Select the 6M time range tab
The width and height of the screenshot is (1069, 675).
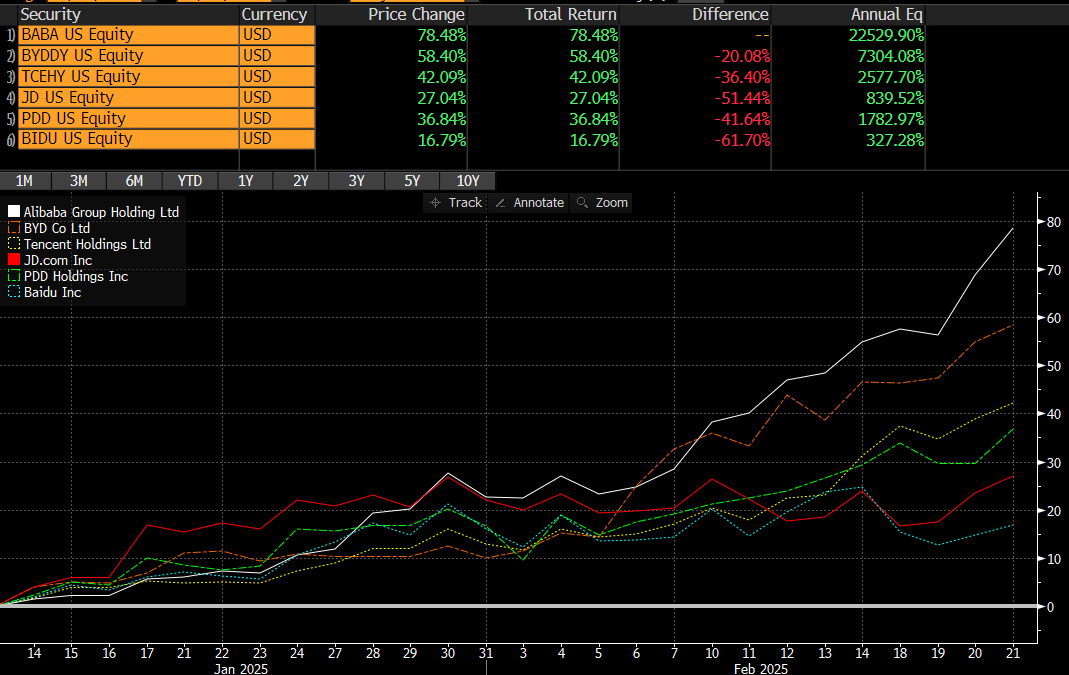[x=134, y=181]
